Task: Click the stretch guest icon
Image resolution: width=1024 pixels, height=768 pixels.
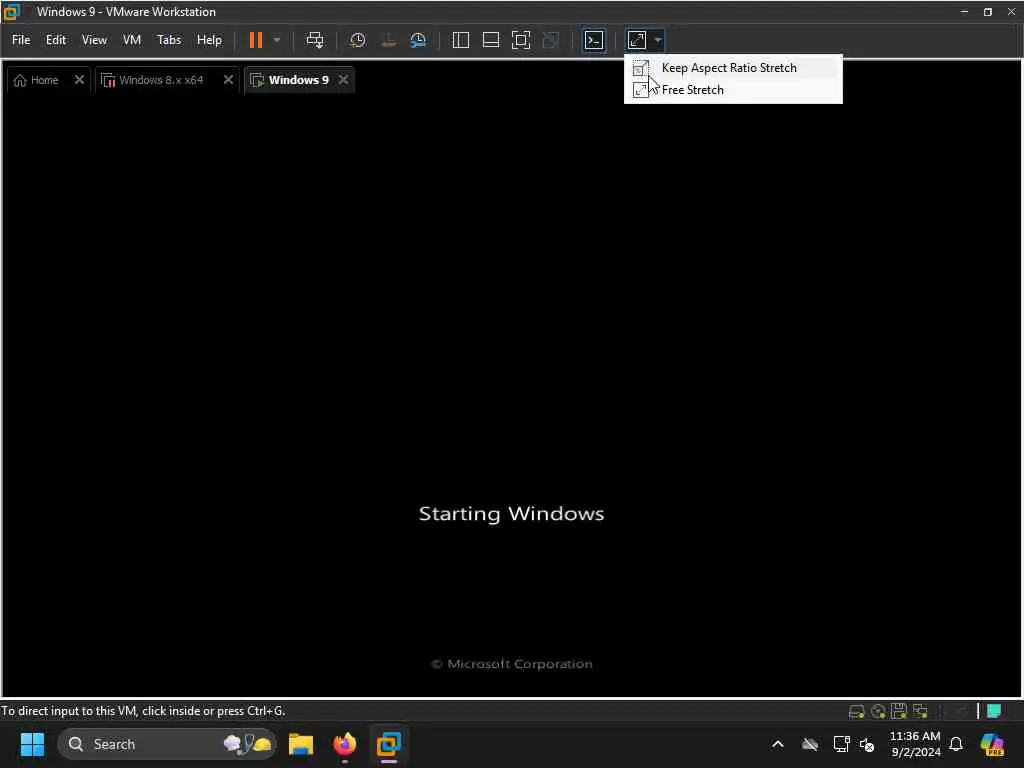Action: pos(637,40)
